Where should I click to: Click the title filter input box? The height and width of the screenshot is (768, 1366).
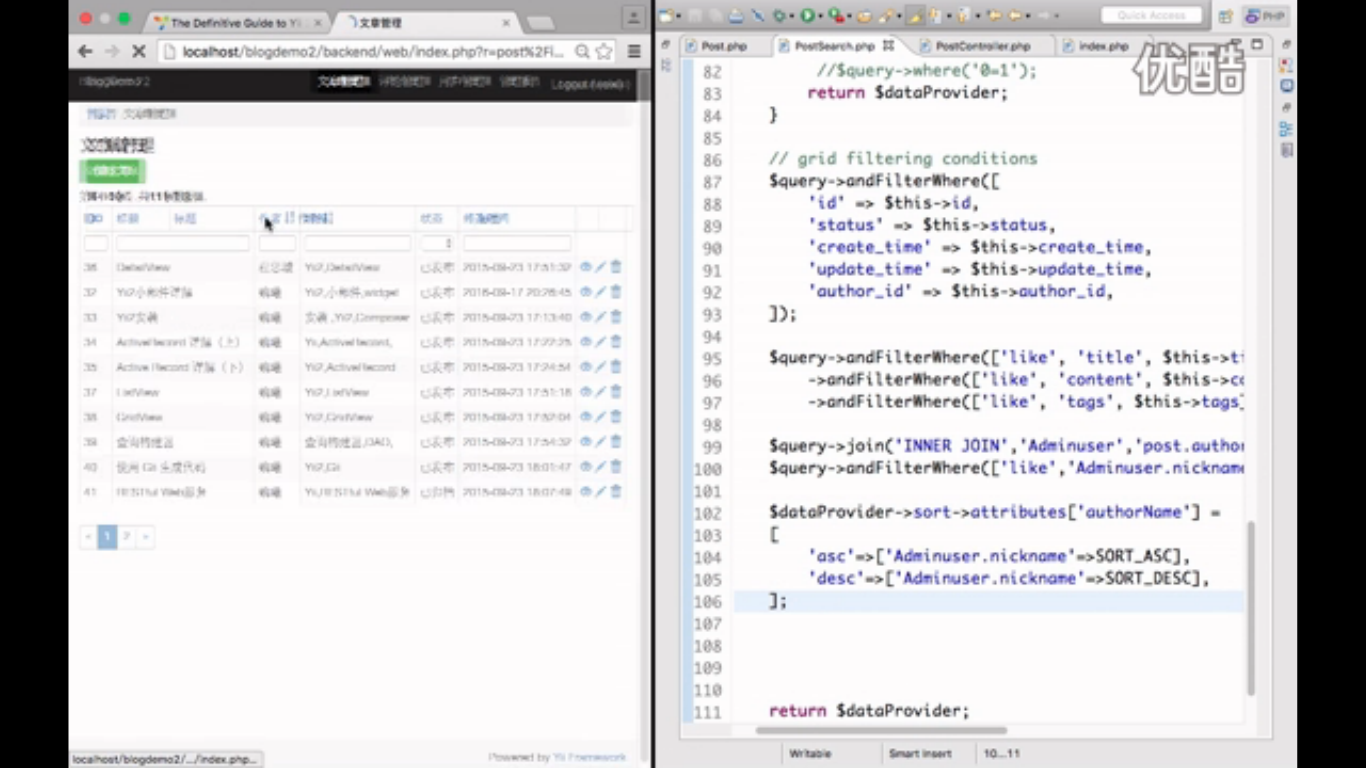point(183,243)
